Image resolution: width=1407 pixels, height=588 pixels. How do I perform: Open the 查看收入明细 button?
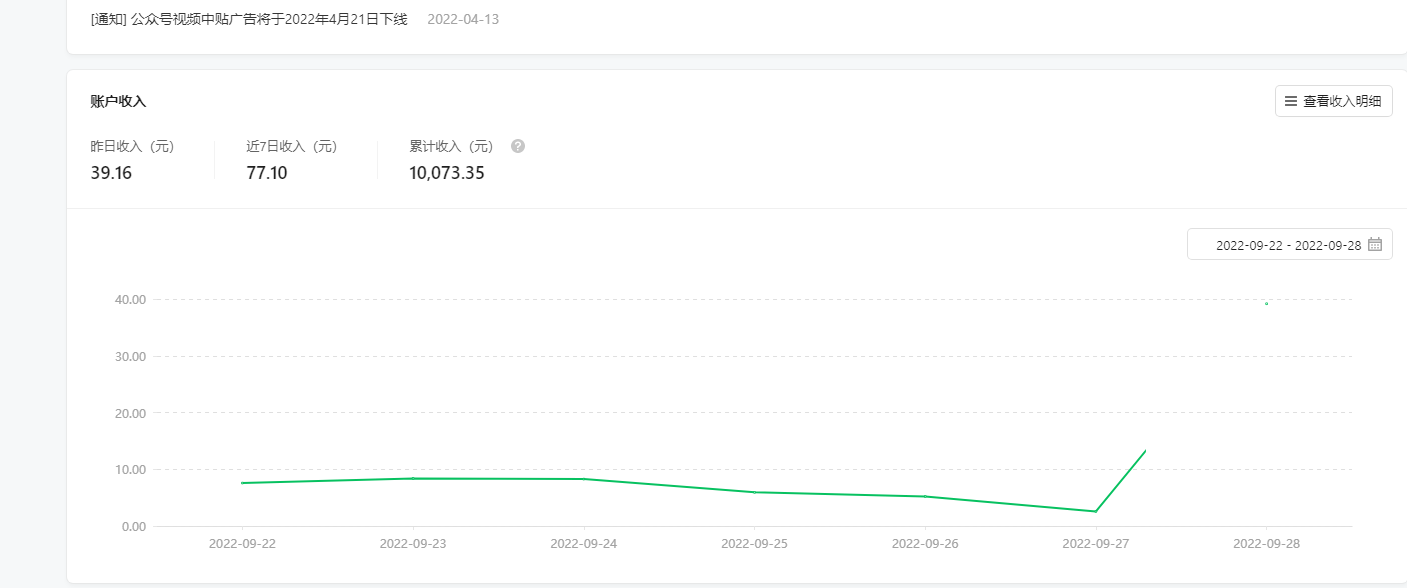[x=1334, y=101]
